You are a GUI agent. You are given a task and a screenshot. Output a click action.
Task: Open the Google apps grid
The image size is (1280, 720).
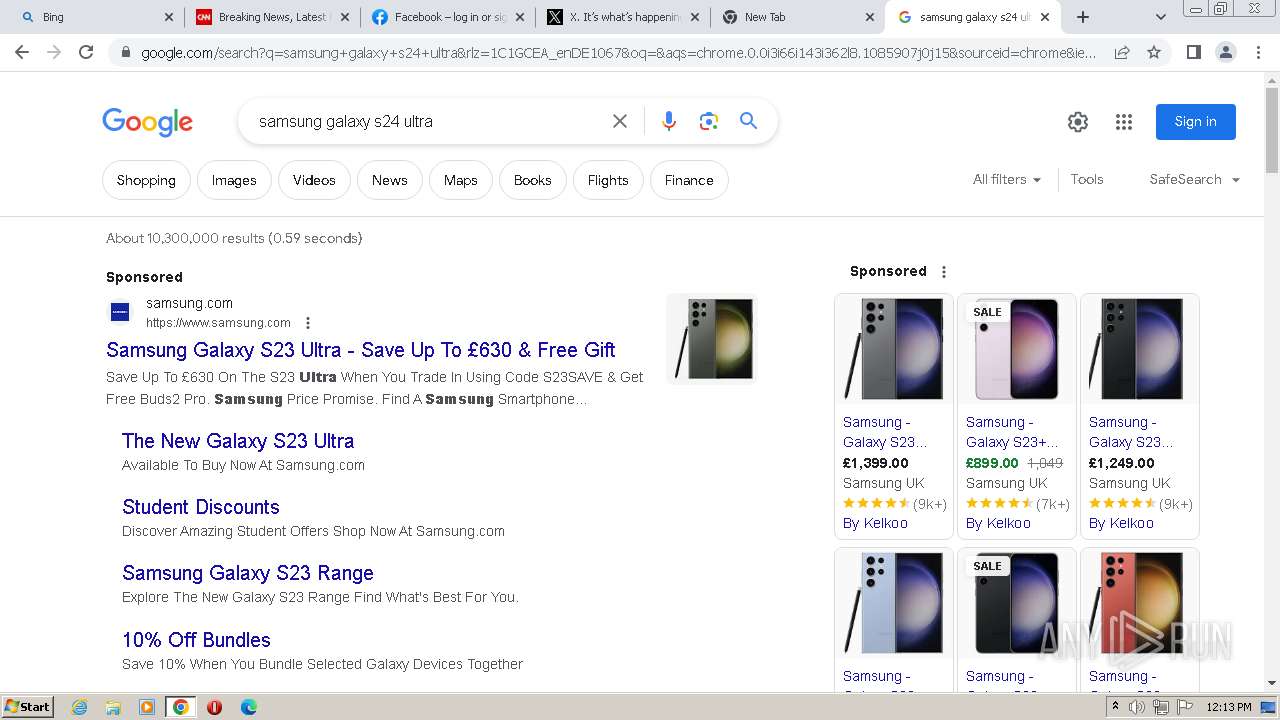click(x=1124, y=122)
